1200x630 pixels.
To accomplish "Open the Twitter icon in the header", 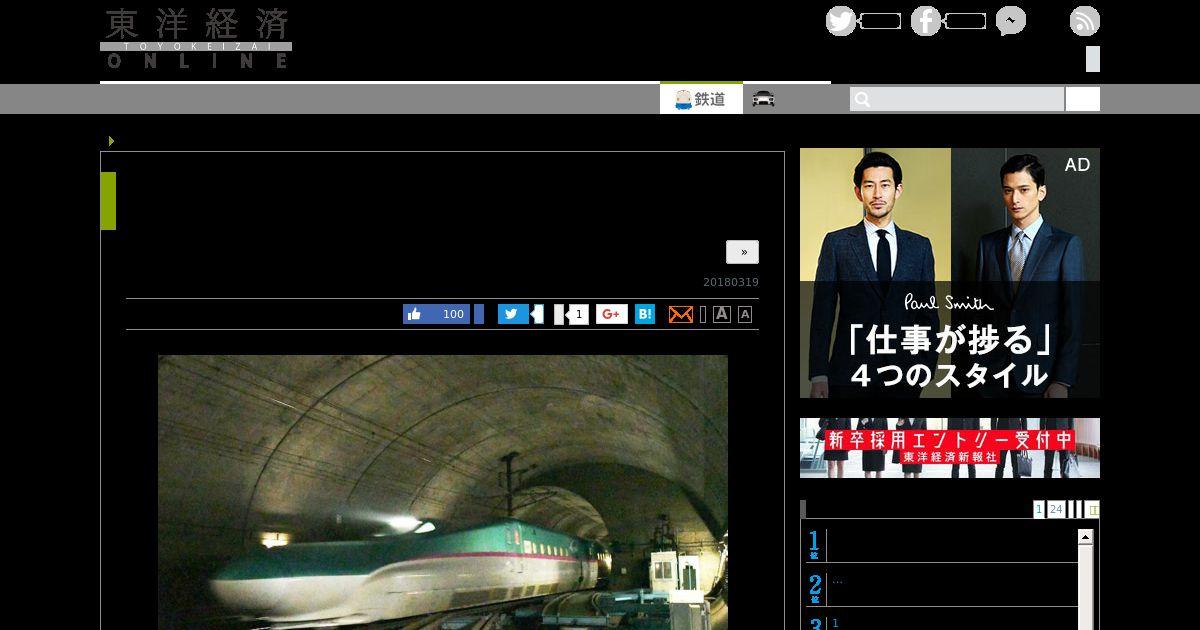I will tap(841, 21).
